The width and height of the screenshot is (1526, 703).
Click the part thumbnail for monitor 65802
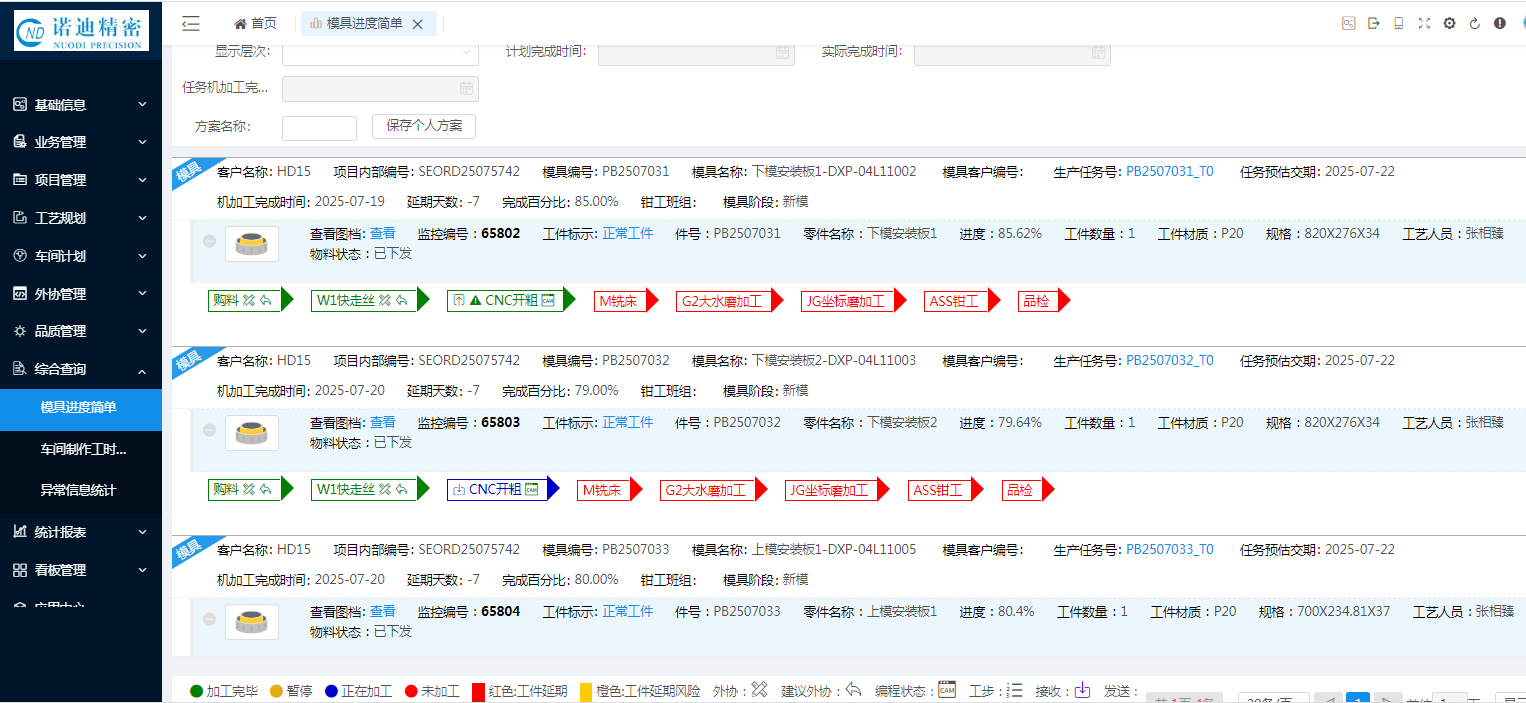[252, 244]
